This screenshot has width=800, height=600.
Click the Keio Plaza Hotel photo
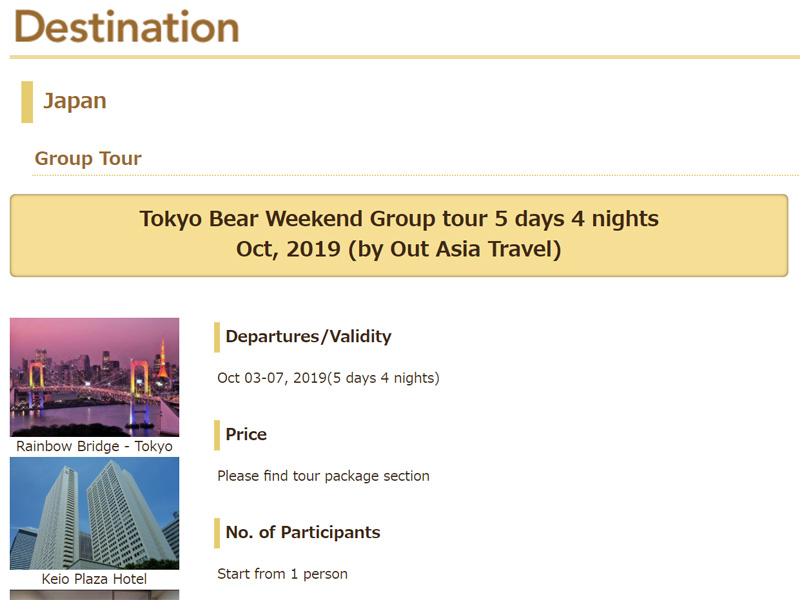94,513
